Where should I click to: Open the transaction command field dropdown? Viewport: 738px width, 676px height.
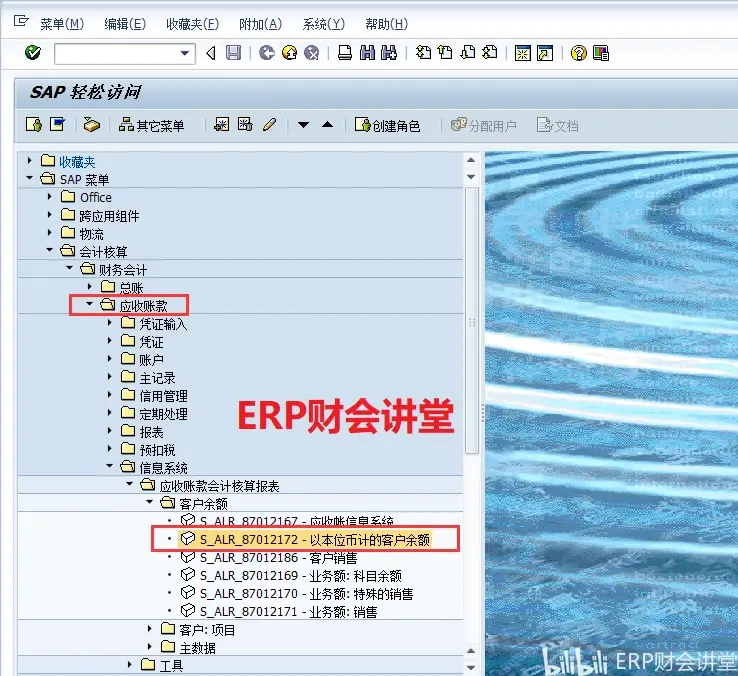(x=184, y=53)
